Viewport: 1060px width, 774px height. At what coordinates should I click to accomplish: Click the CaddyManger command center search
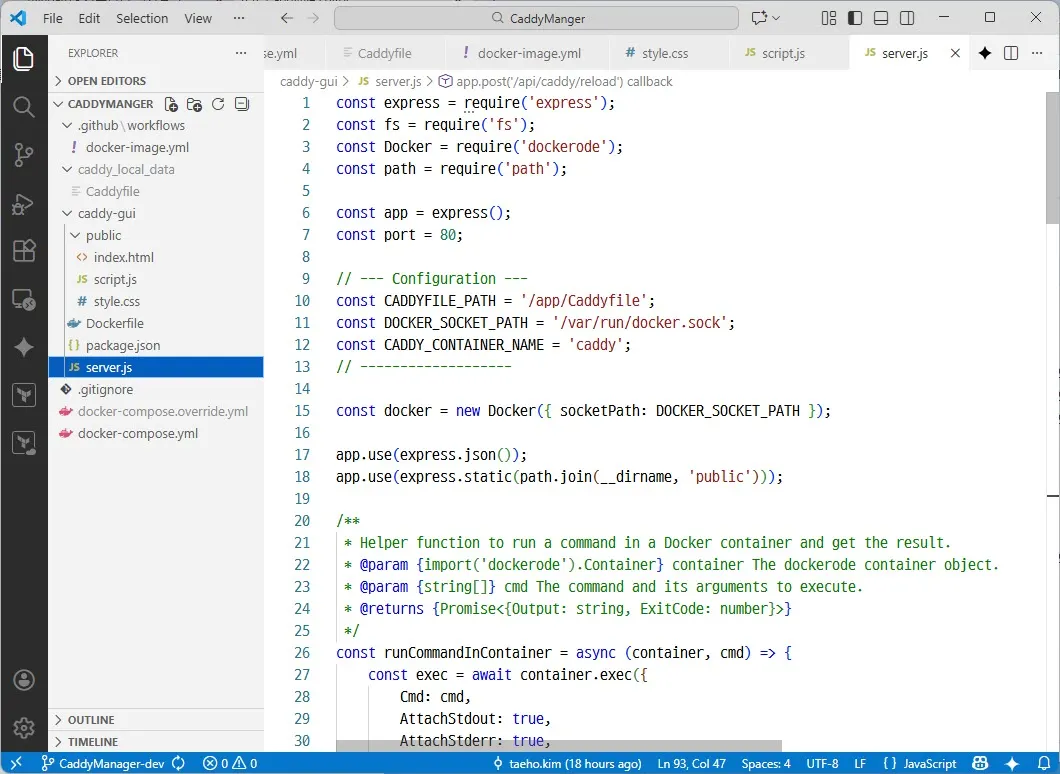coord(536,18)
